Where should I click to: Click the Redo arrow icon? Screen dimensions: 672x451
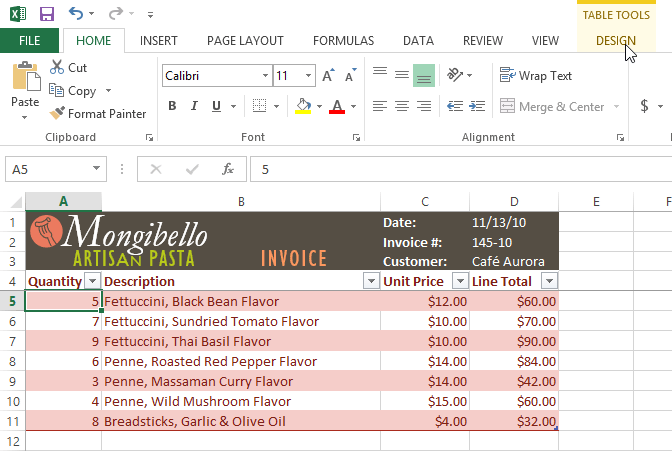pyautogui.click(x=115, y=14)
